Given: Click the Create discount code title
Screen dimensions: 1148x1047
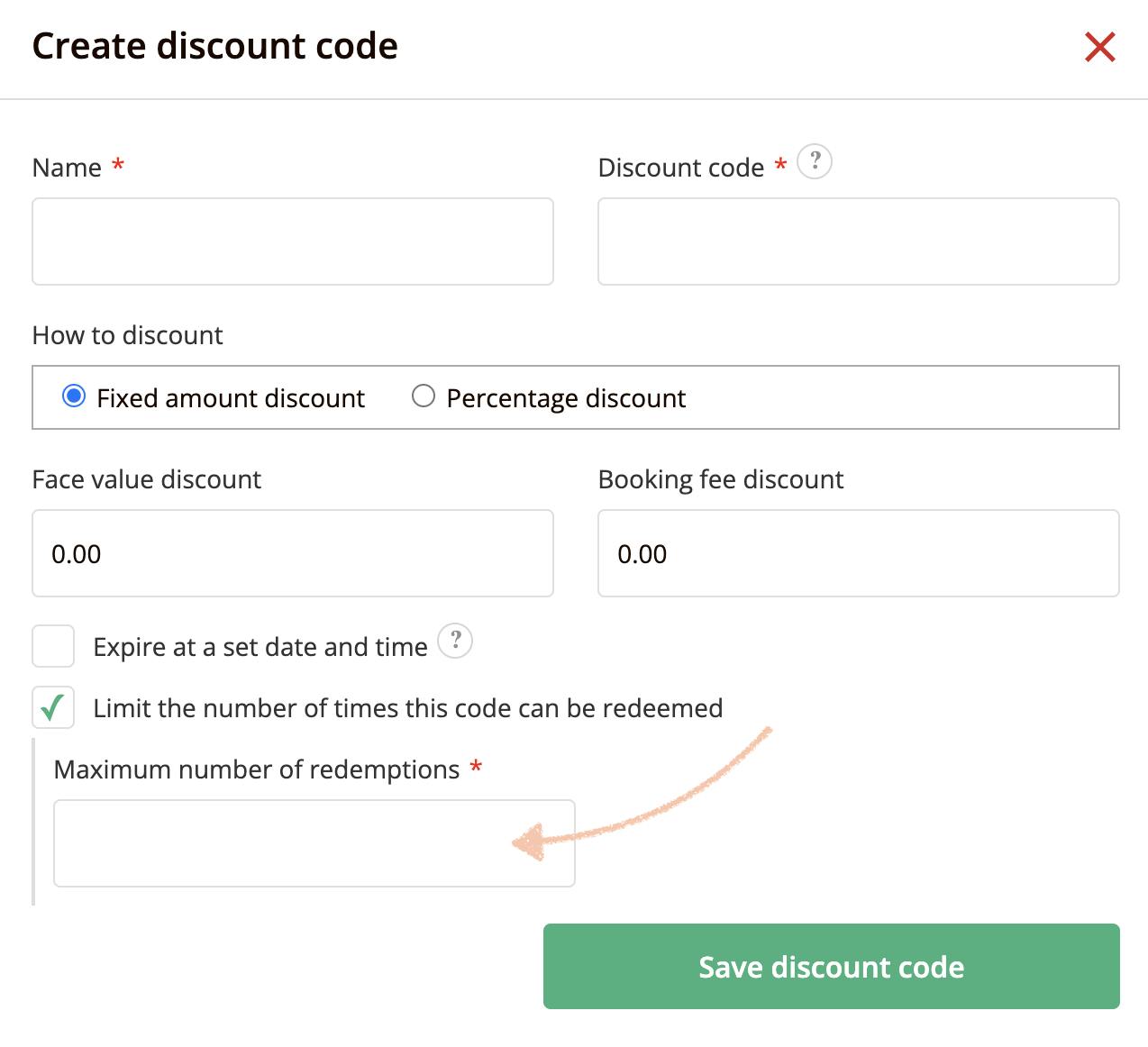Looking at the screenshot, I should [215, 45].
